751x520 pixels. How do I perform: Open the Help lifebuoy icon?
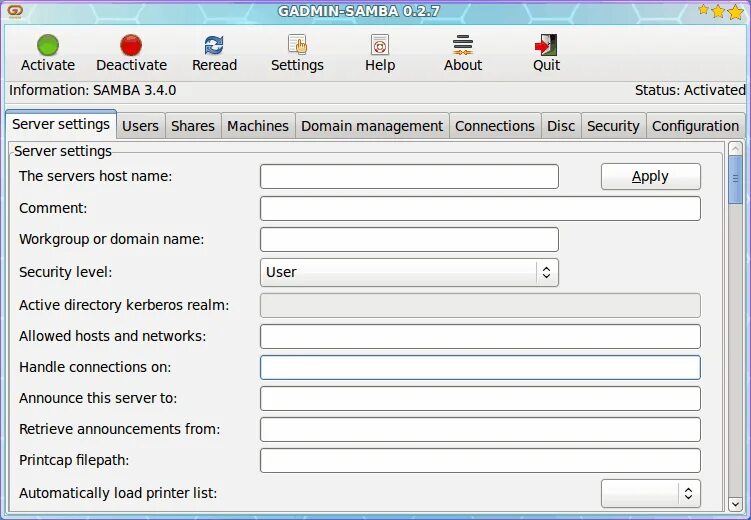pos(380,45)
